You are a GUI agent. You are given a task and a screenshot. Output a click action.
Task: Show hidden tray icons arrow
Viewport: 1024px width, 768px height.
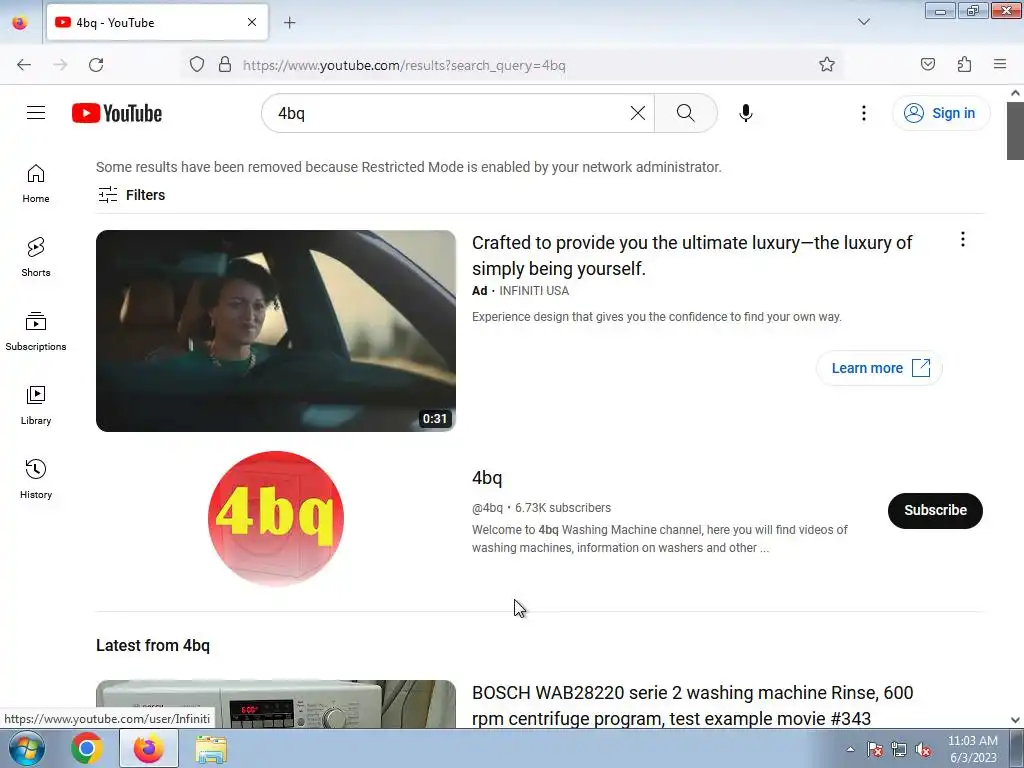(x=850, y=749)
